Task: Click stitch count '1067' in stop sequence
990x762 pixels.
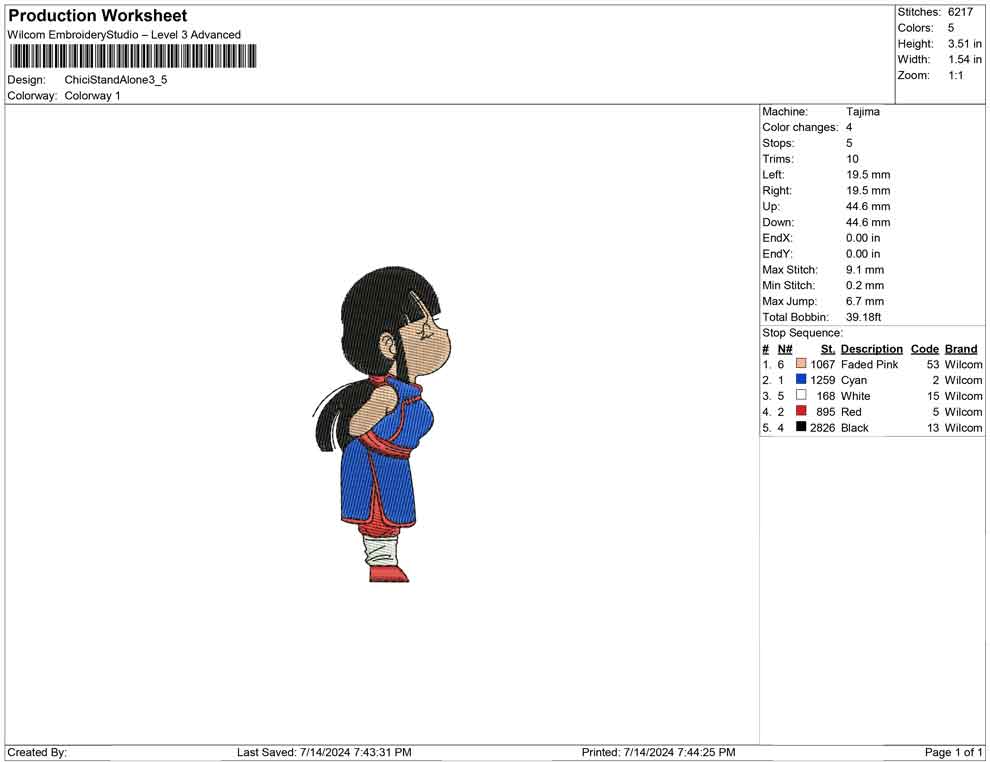Action: pos(823,364)
